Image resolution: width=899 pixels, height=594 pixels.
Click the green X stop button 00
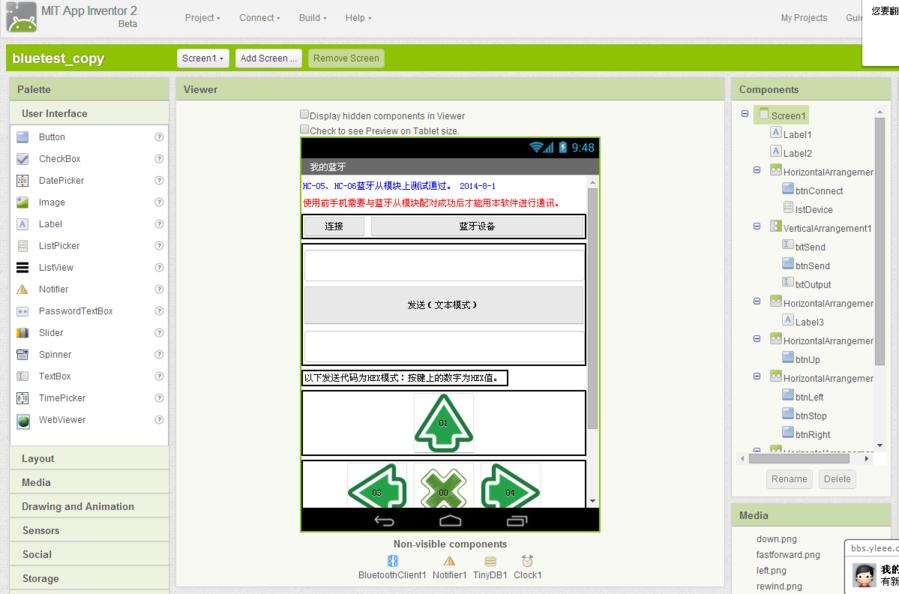444,489
